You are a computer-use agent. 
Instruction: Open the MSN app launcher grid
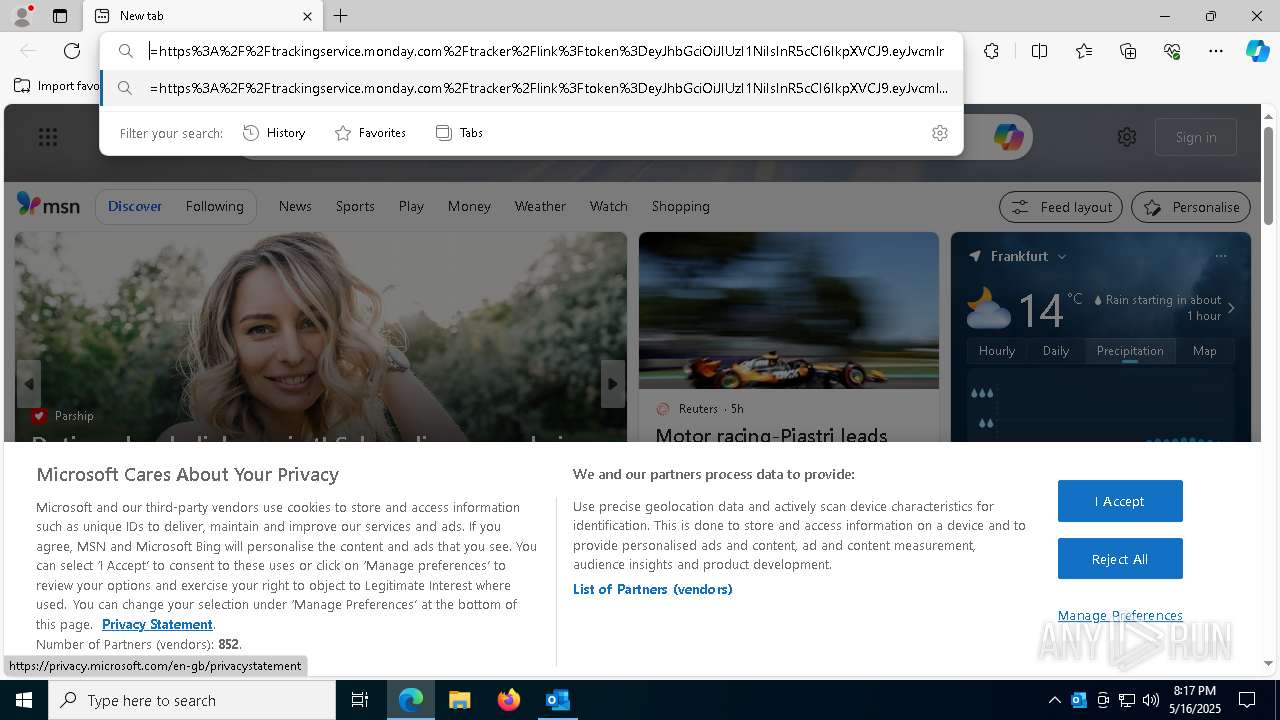tap(48, 137)
